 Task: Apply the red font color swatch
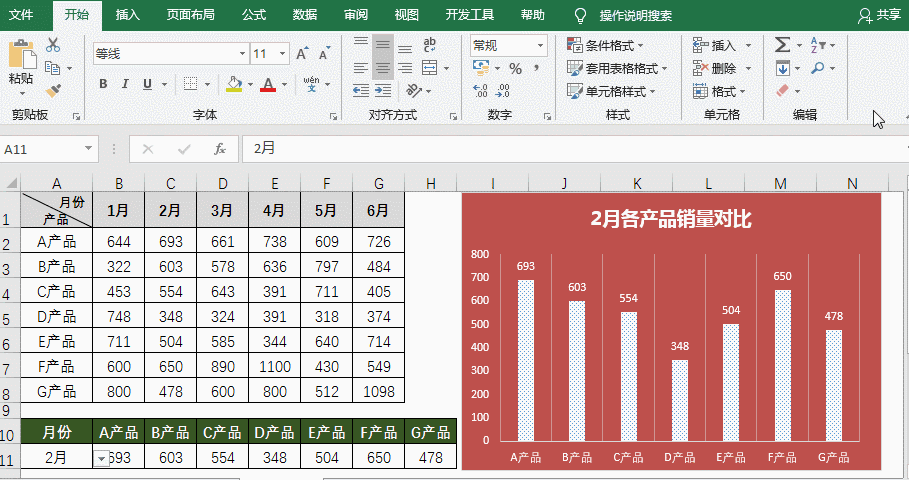(268, 85)
